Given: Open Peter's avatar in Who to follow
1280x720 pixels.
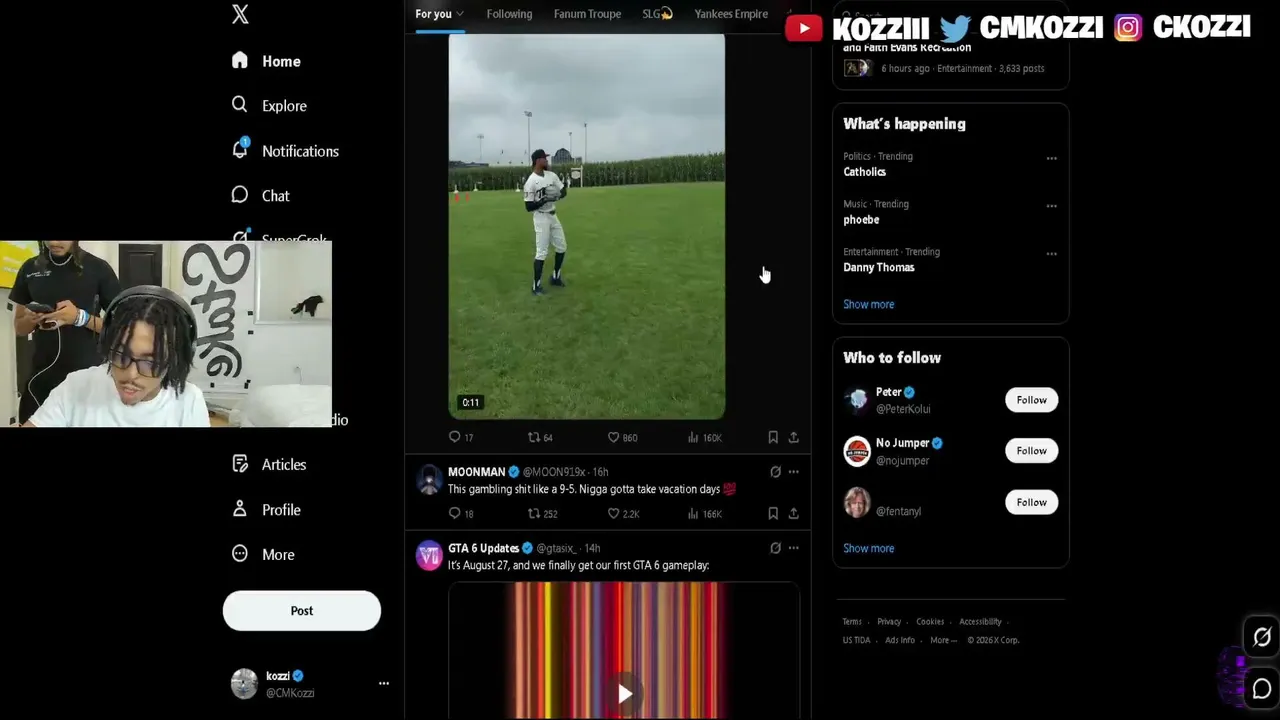Looking at the screenshot, I should pos(857,400).
